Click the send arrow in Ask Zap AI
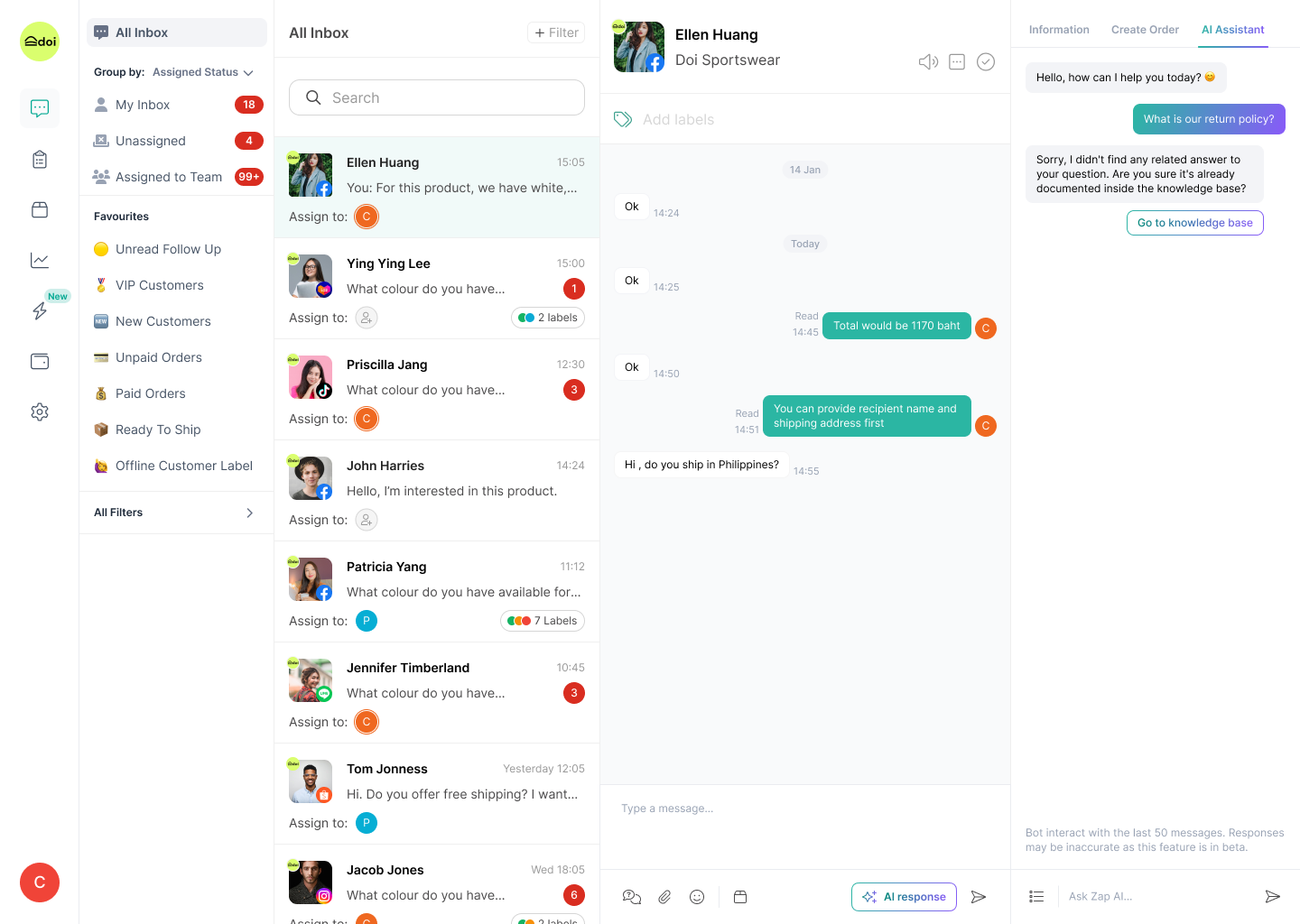The height and width of the screenshot is (924, 1300). [x=1273, y=896]
